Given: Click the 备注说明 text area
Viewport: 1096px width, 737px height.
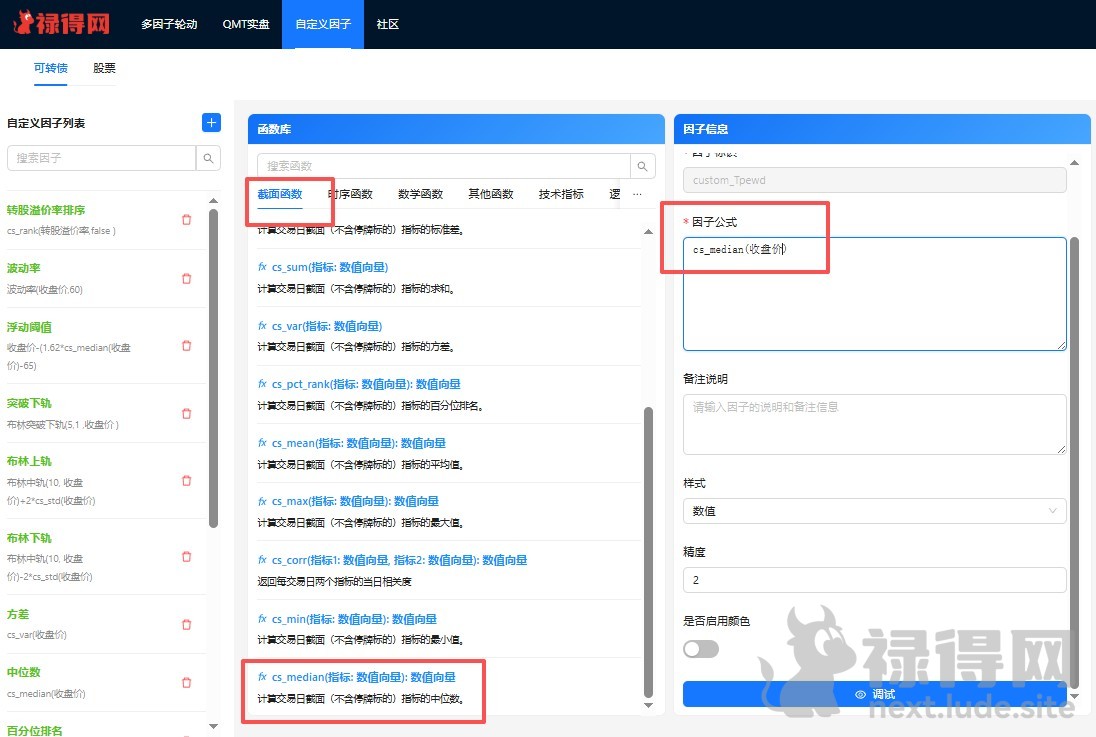Looking at the screenshot, I should (x=874, y=424).
